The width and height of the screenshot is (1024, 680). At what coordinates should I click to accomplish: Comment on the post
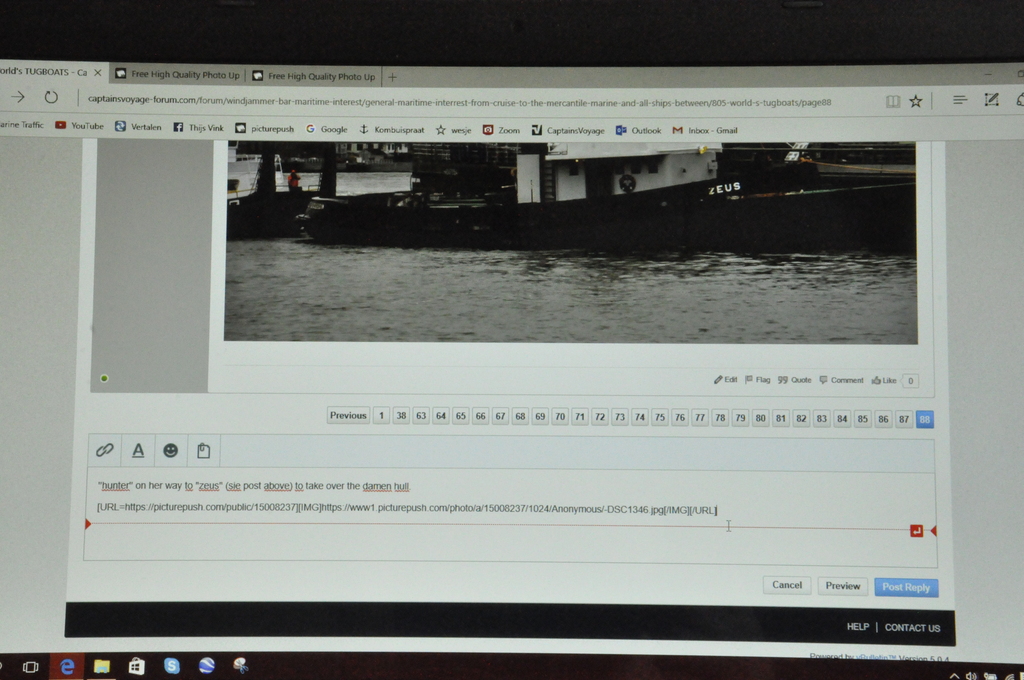pos(841,380)
